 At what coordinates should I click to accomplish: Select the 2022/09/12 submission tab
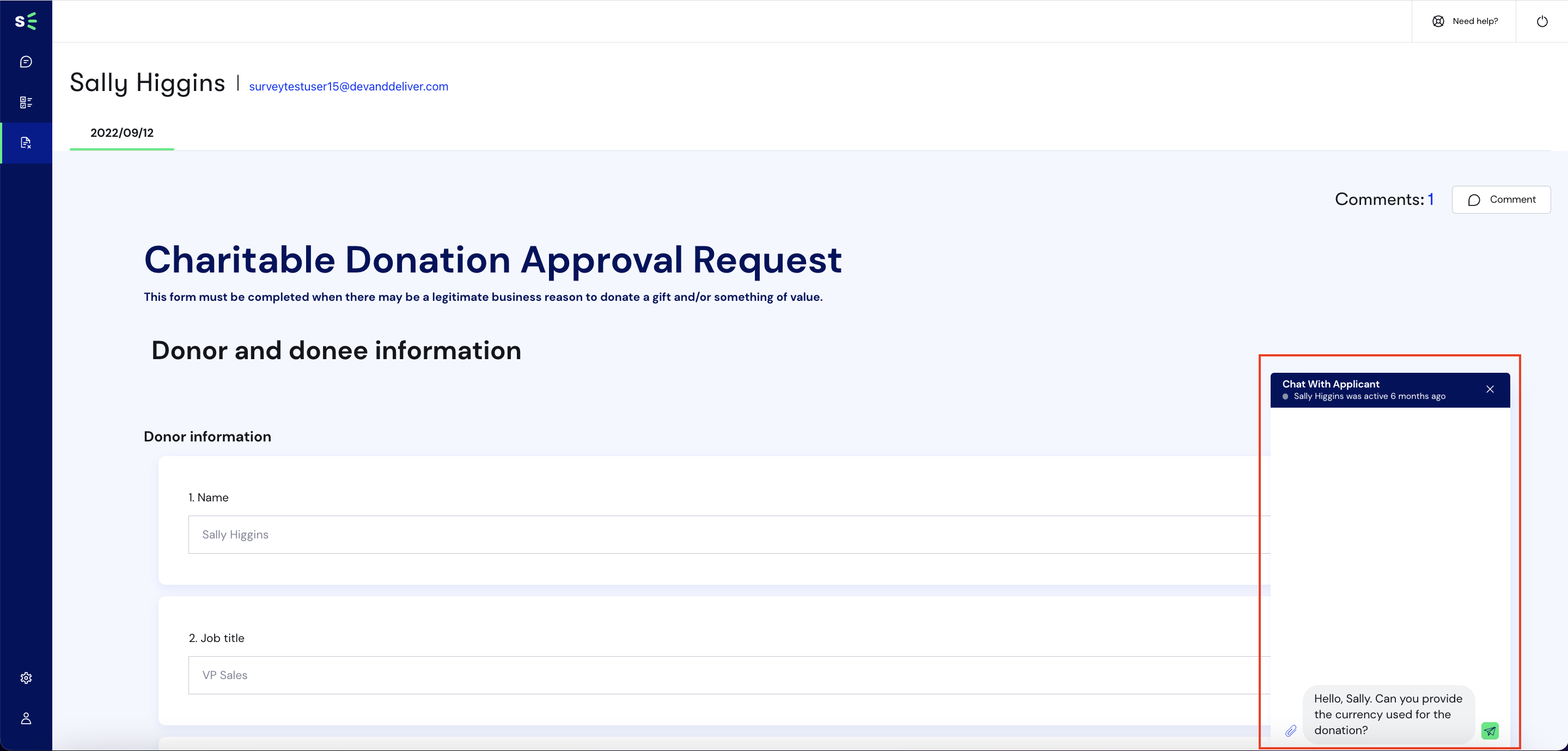(x=121, y=132)
